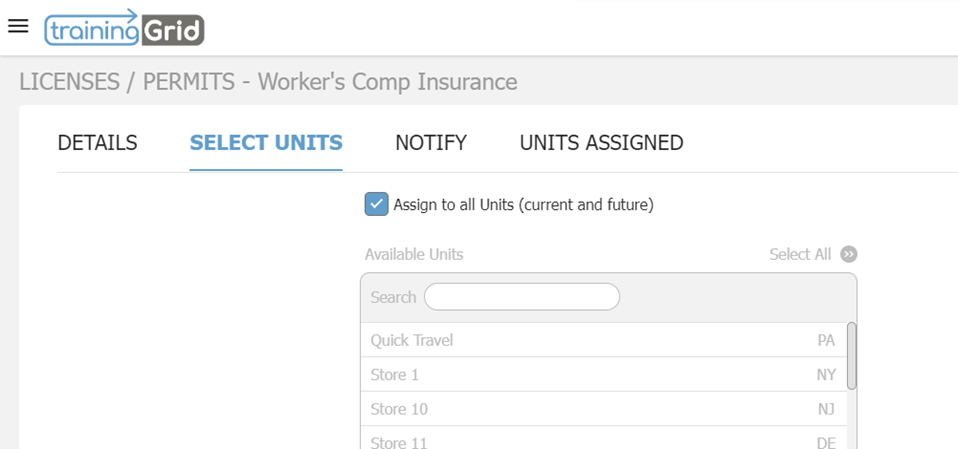Click the trainingGrid logo
Screen dimensions: 958x449
(124, 28)
